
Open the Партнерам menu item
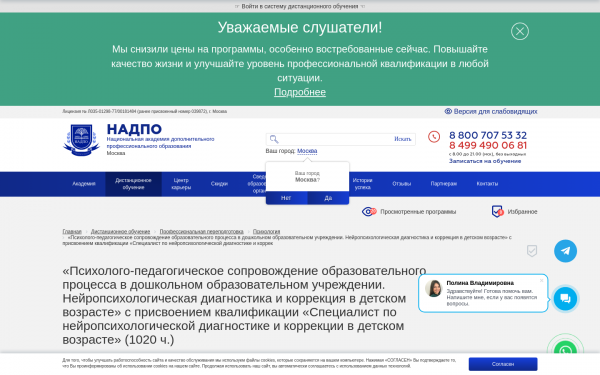pos(443,184)
